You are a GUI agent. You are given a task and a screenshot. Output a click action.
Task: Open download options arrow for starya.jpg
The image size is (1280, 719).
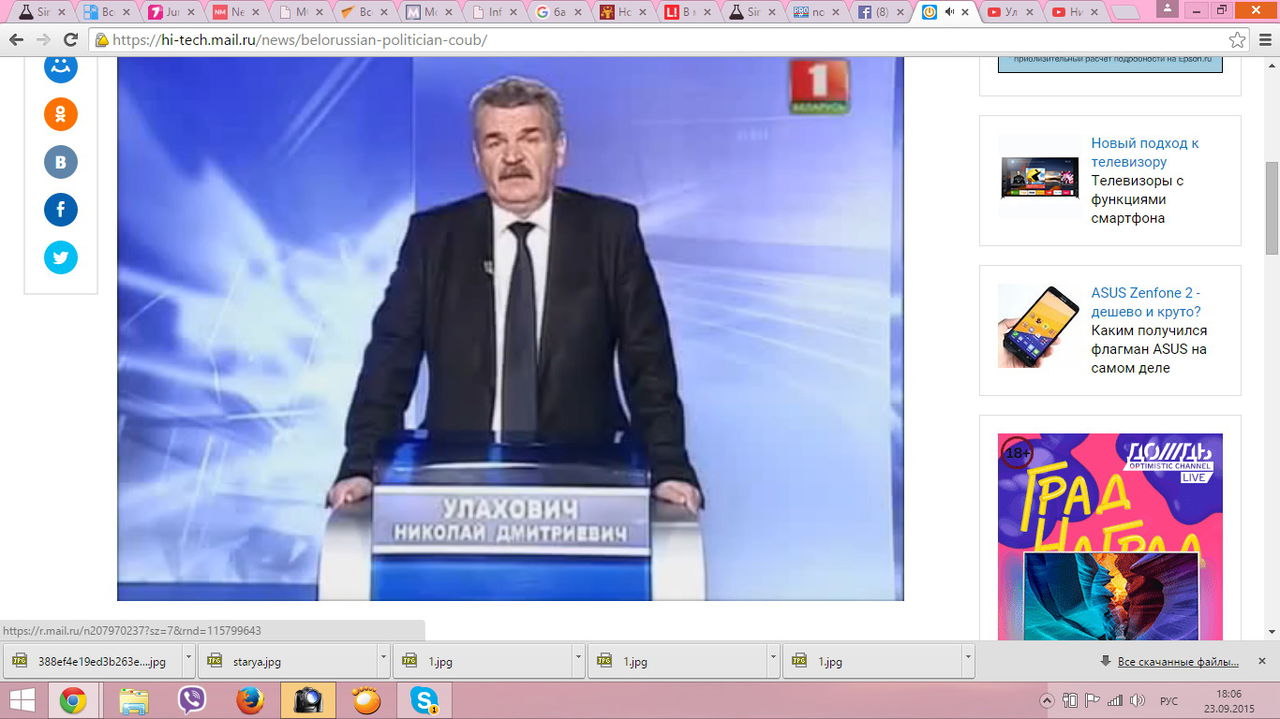383,661
